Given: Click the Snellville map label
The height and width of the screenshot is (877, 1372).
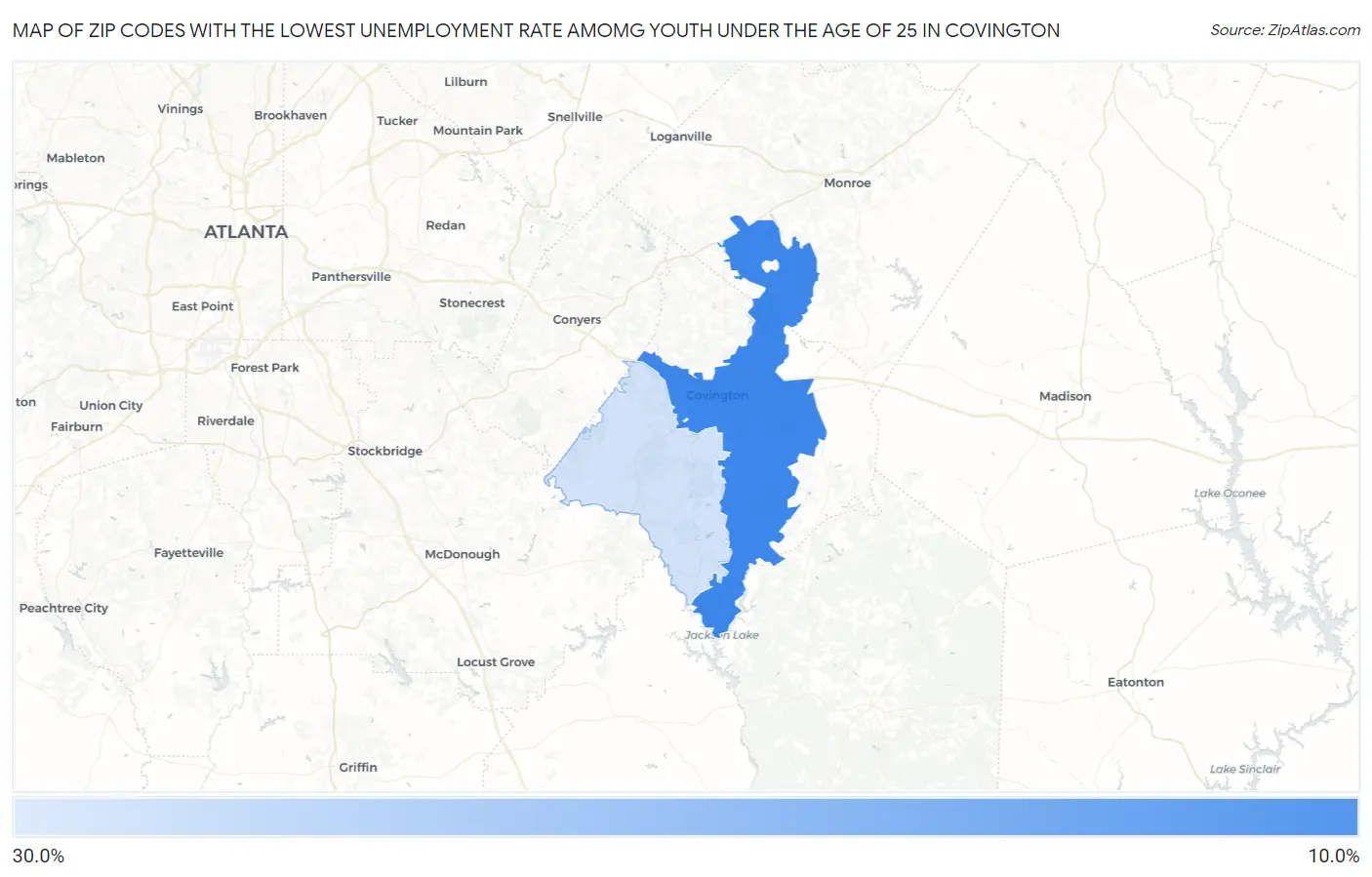Looking at the screenshot, I should point(575,117).
